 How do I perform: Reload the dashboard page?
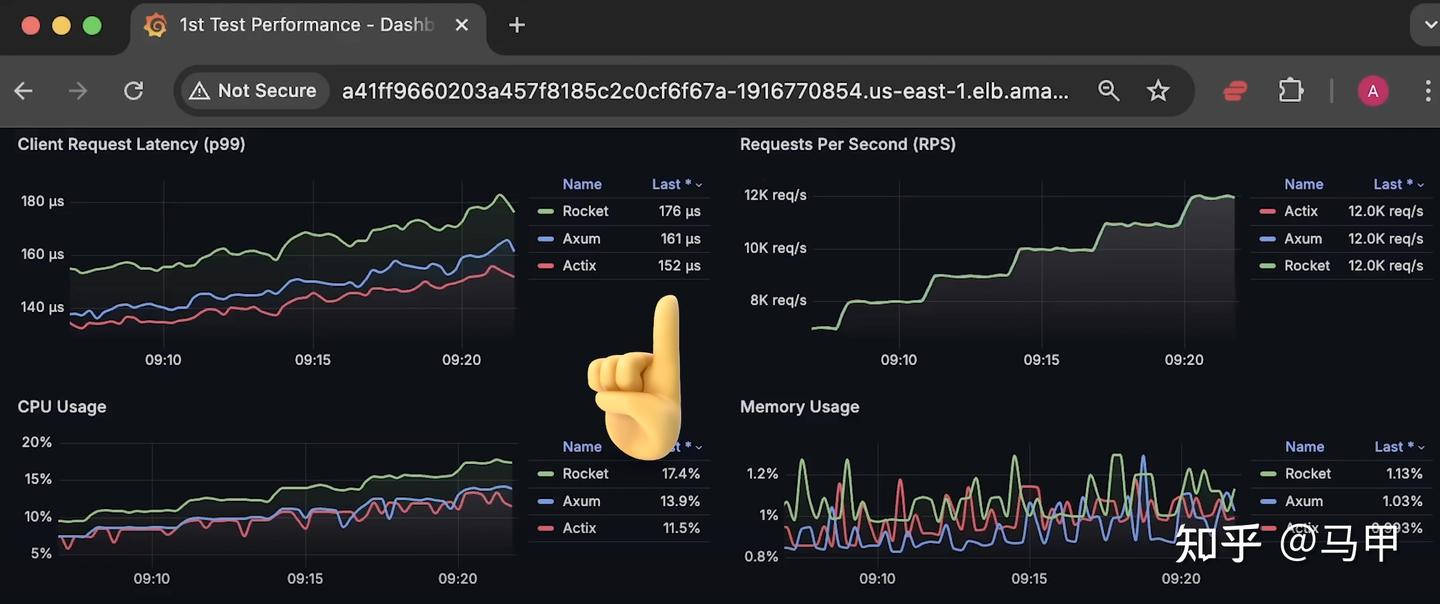[x=133, y=91]
